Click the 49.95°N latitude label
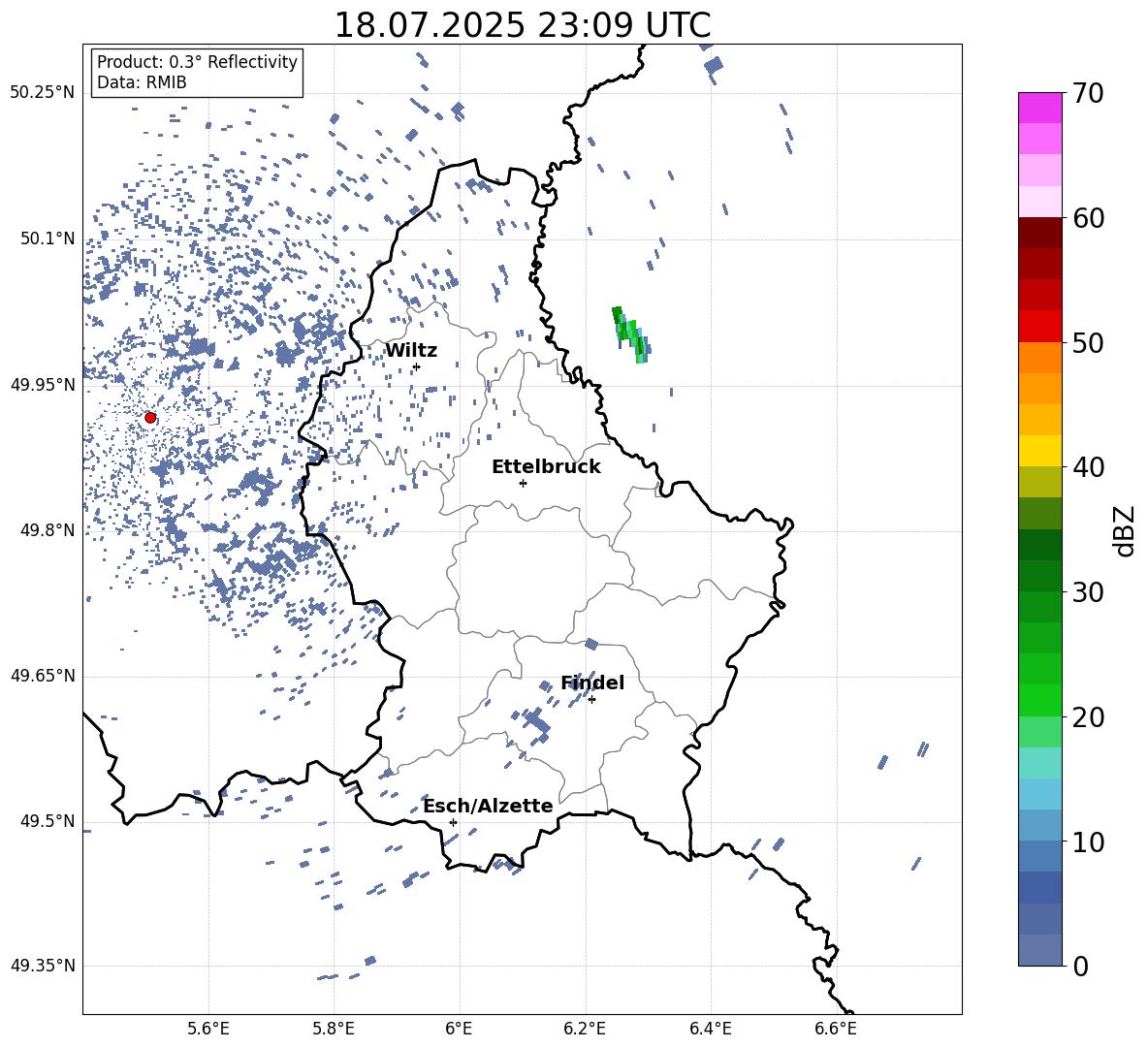Image resolution: width=1148 pixels, height=1048 pixels. 43,385
